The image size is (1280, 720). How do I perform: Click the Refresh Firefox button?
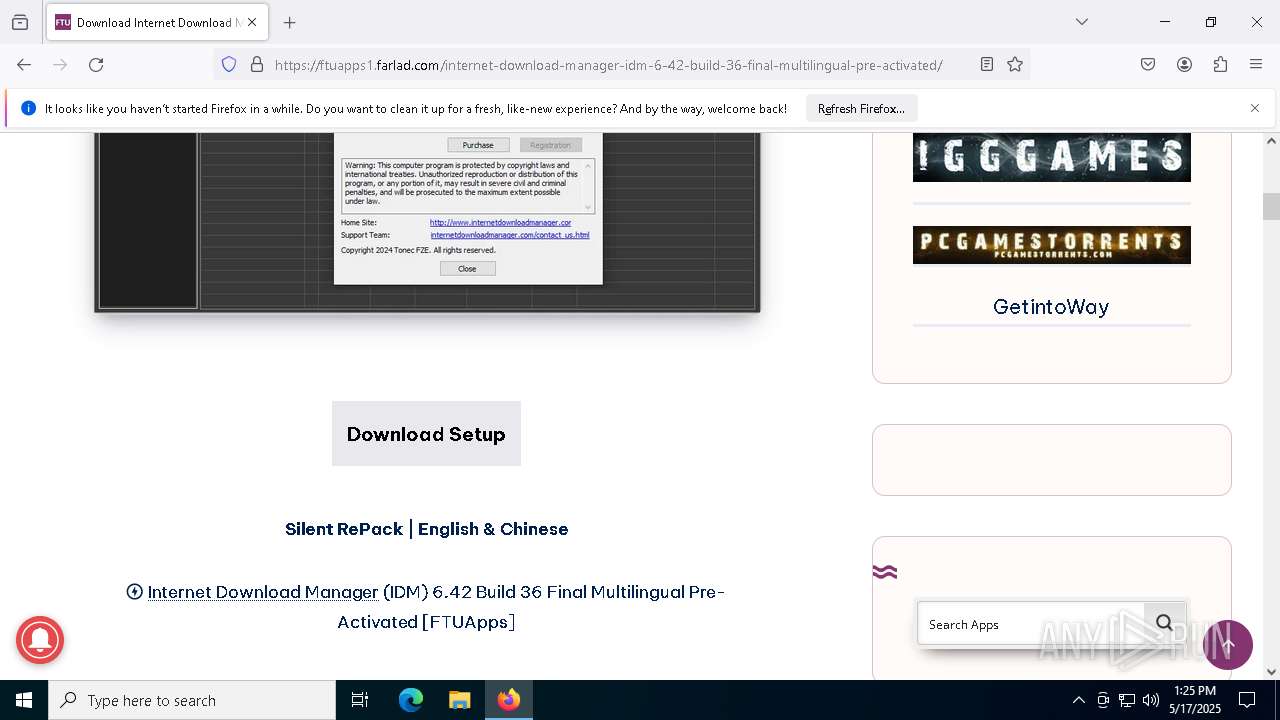click(861, 109)
